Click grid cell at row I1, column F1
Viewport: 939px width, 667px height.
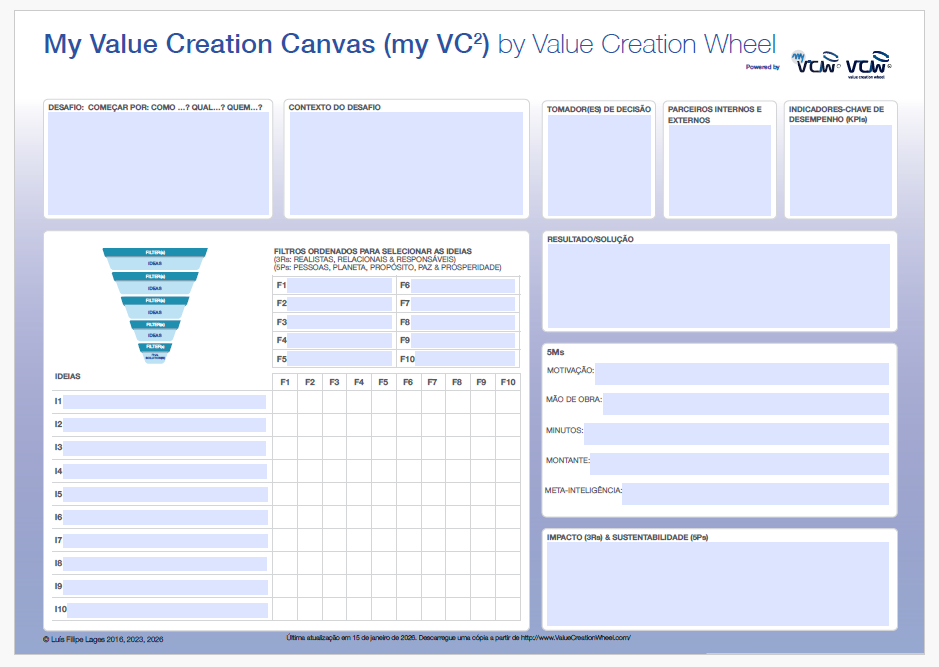(285, 402)
